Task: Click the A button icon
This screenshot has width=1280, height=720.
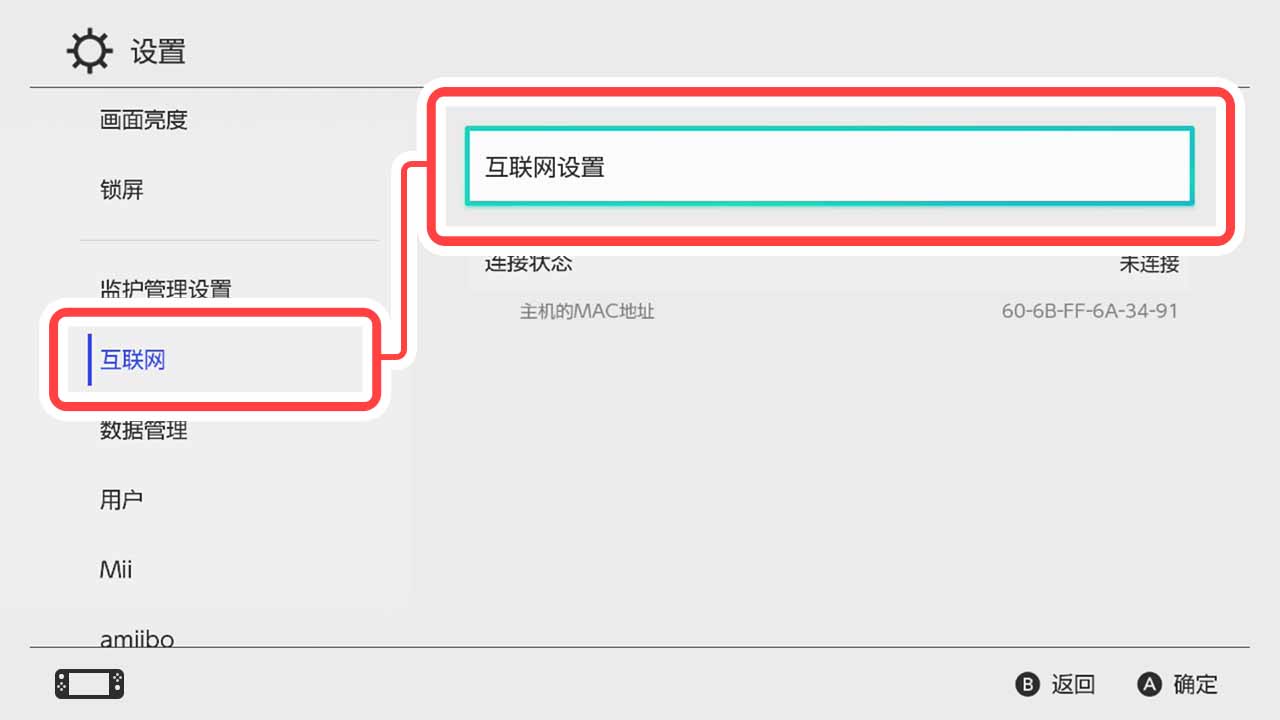Action: click(1150, 684)
